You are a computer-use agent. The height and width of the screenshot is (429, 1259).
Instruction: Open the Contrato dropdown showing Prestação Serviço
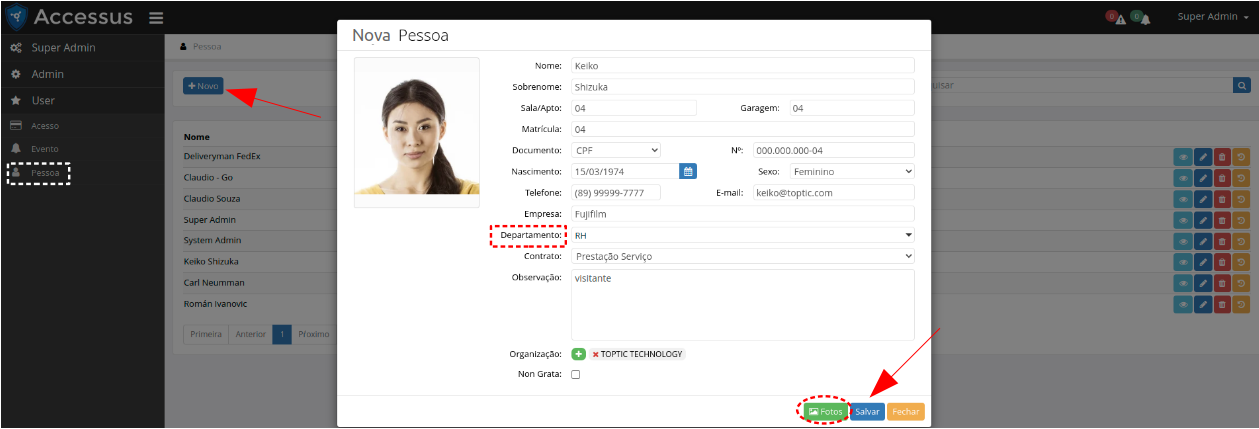point(742,256)
